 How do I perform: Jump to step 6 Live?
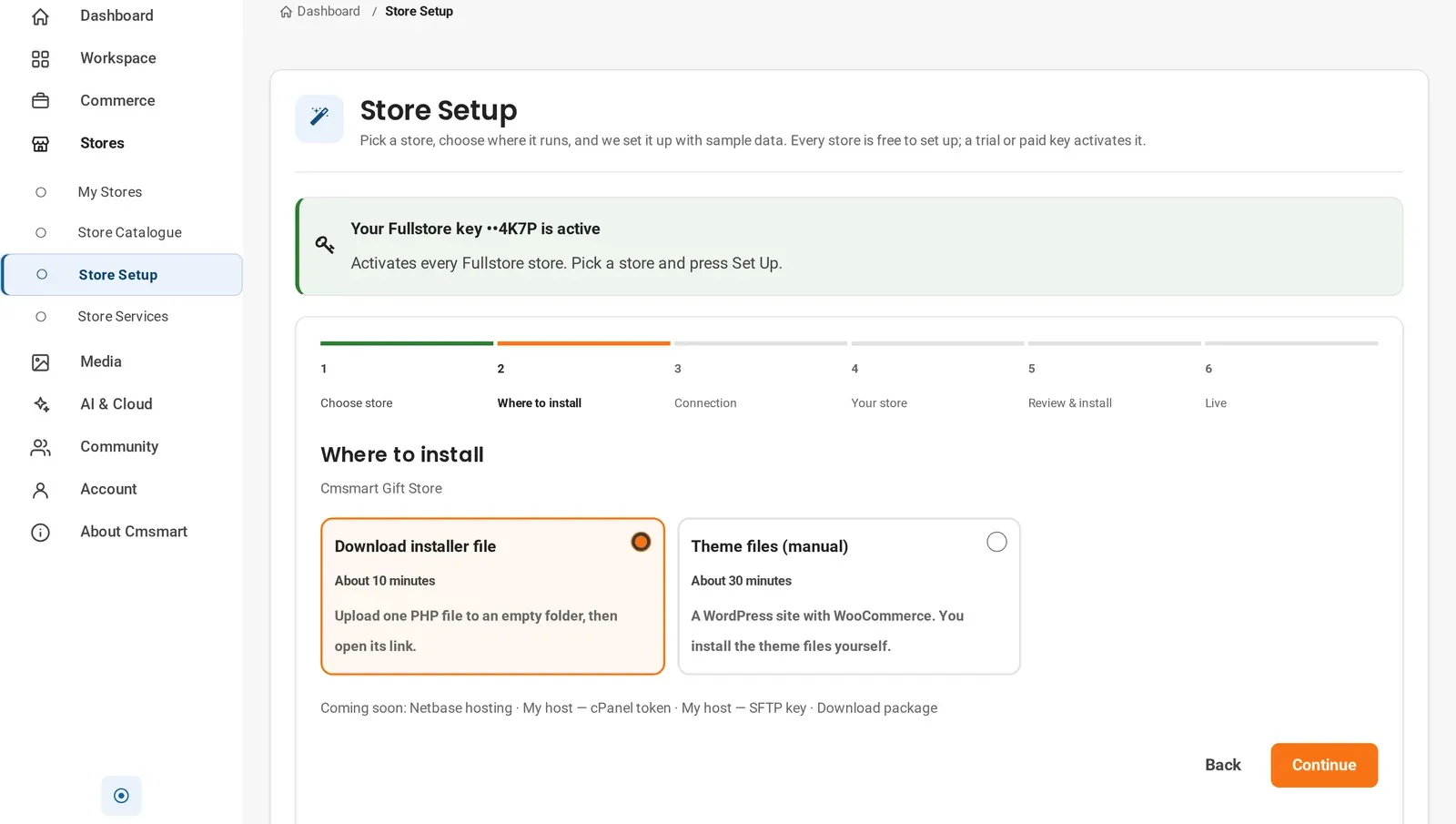point(1291,377)
